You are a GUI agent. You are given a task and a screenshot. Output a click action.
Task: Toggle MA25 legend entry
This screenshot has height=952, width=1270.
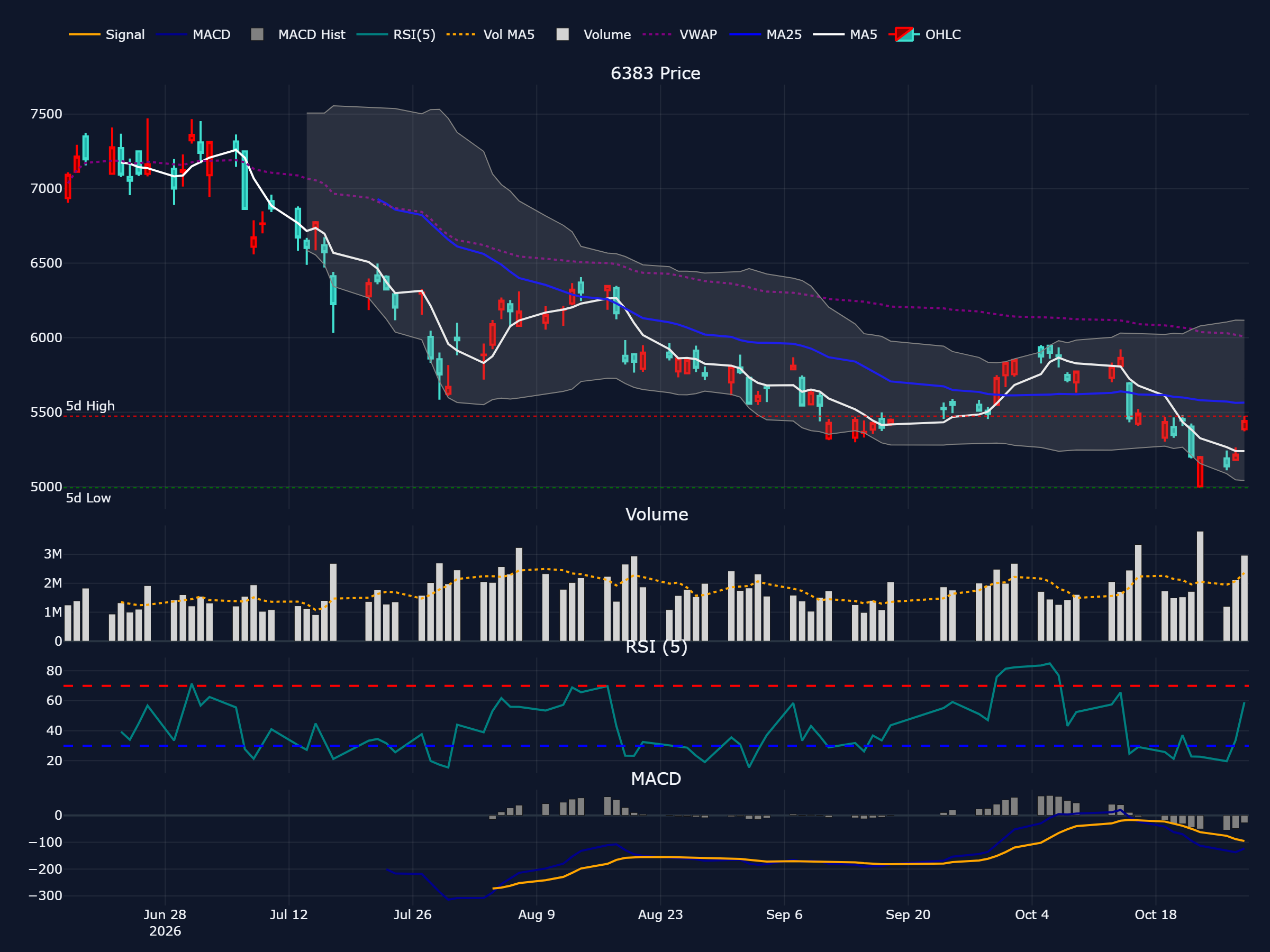click(765, 34)
